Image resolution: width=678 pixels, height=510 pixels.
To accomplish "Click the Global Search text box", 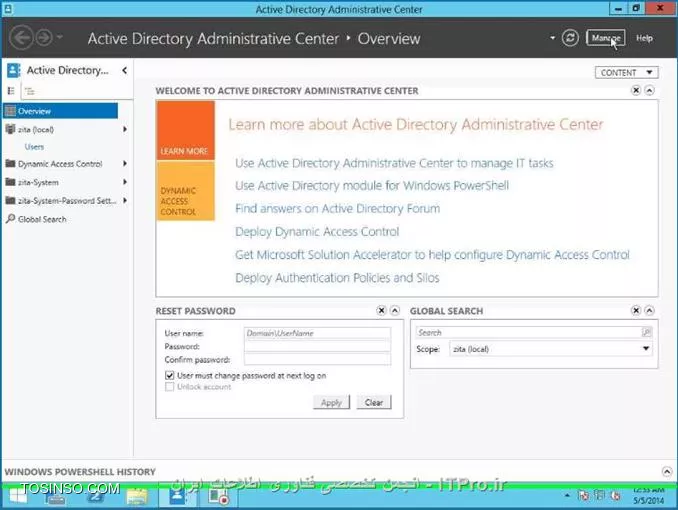I will pos(528,332).
